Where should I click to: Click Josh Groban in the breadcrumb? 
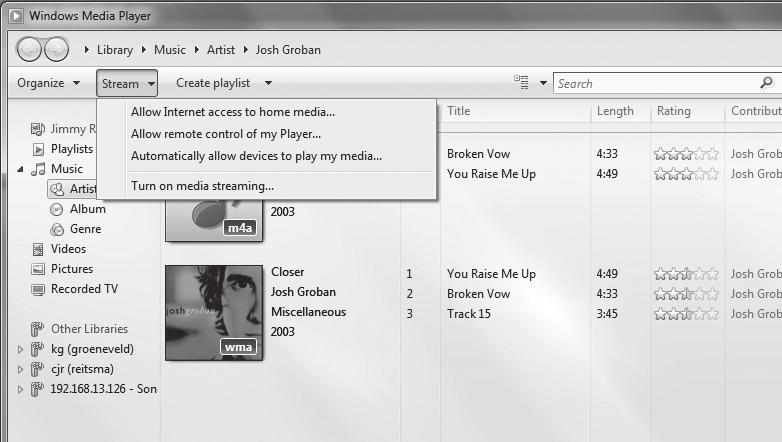pos(288,50)
